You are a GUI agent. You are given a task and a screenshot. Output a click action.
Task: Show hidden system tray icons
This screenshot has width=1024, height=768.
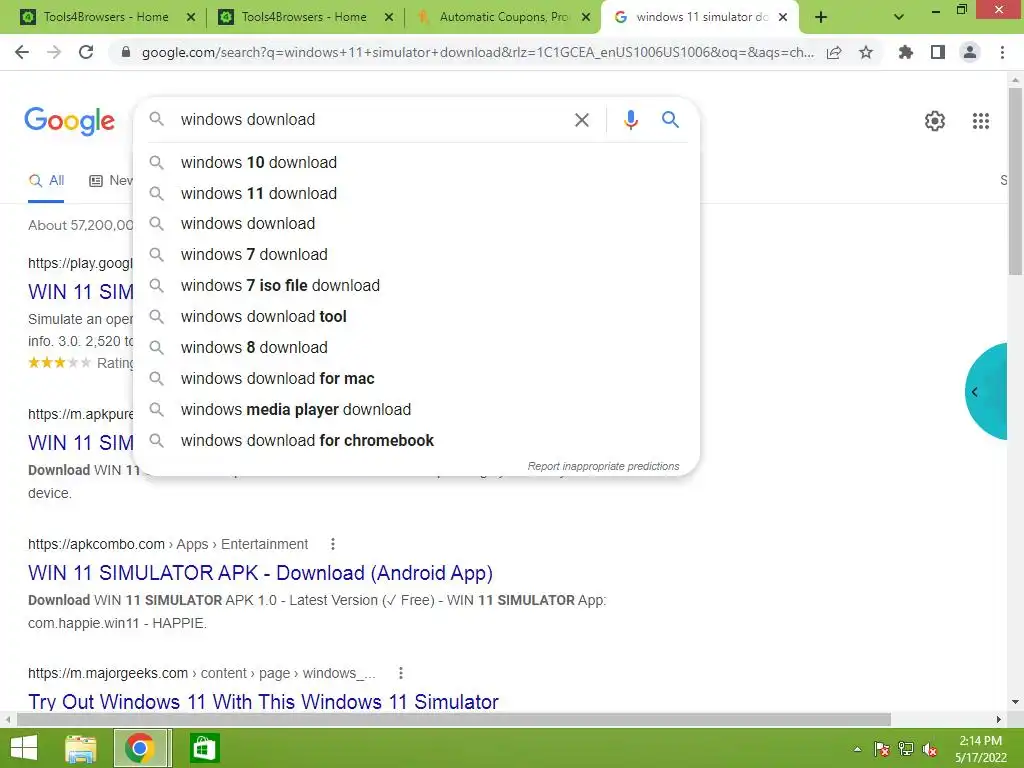857,750
